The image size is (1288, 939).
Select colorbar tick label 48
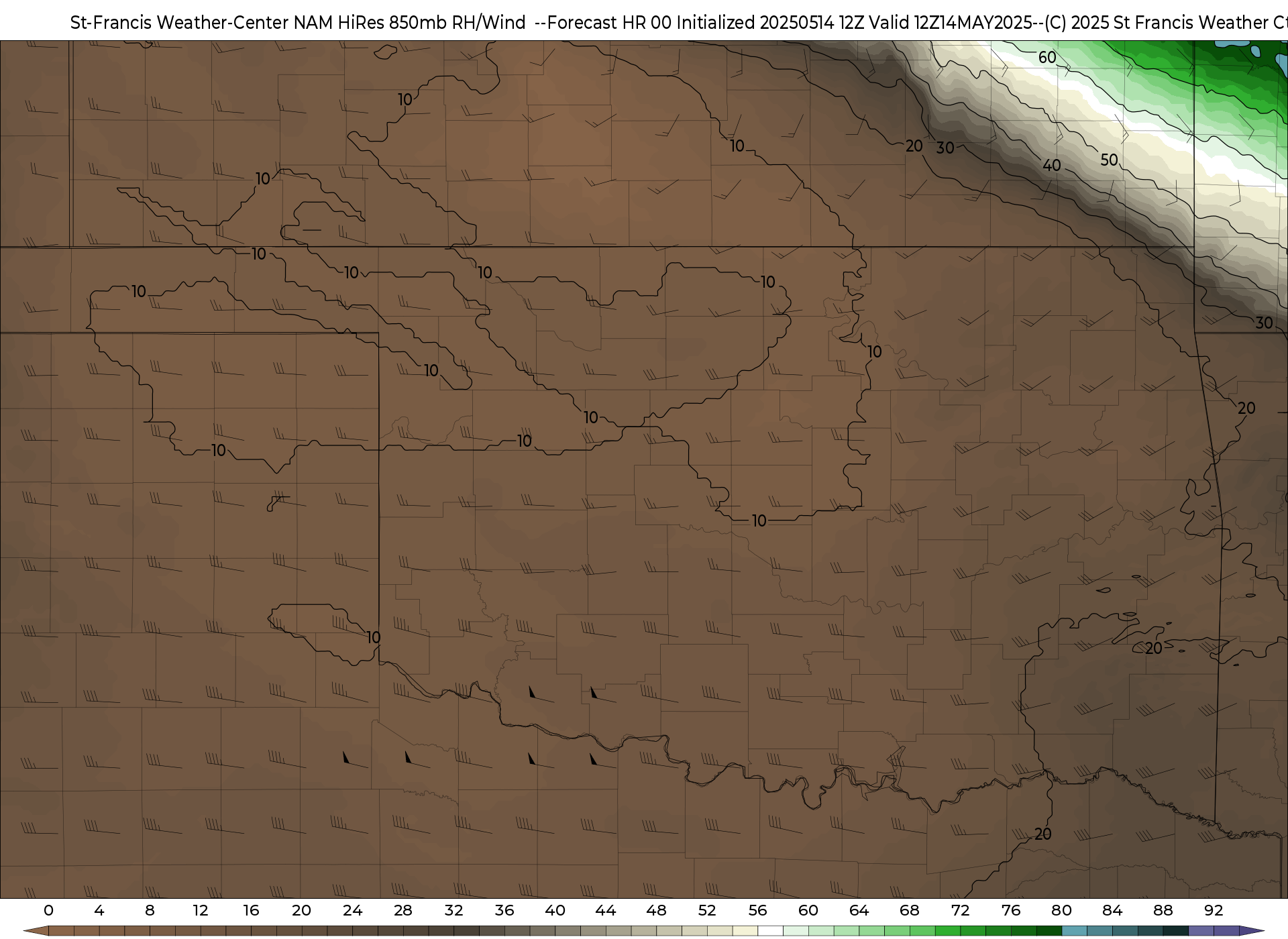tap(656, 910)
